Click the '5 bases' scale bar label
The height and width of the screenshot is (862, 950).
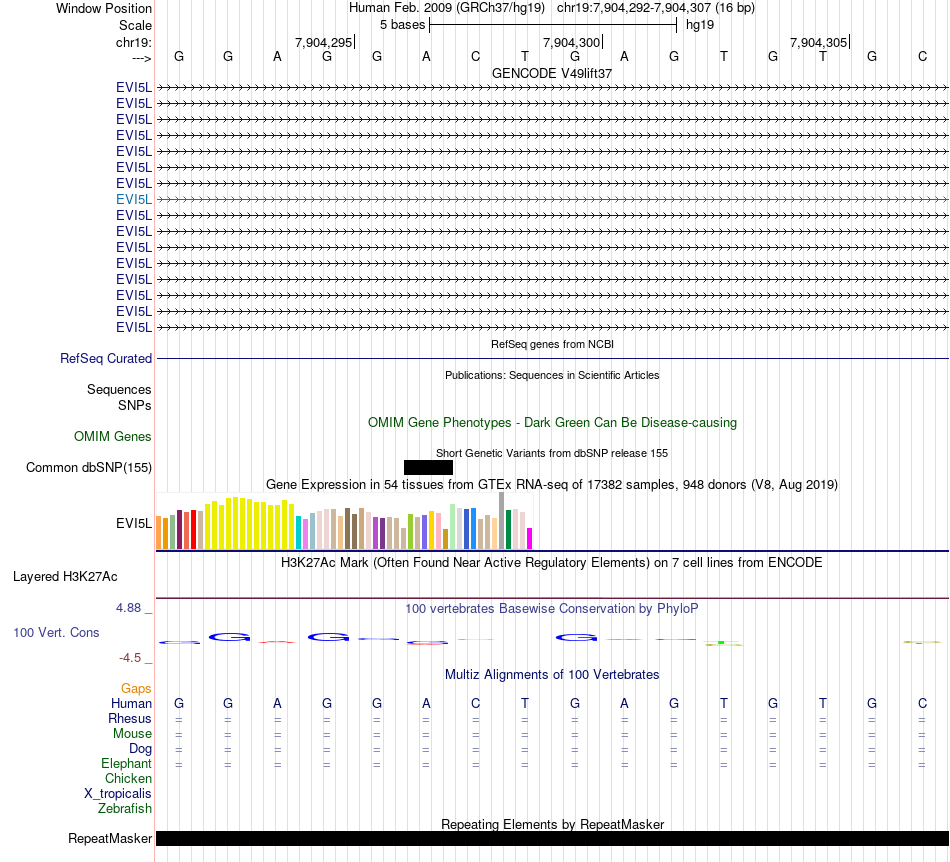point(402,25)
